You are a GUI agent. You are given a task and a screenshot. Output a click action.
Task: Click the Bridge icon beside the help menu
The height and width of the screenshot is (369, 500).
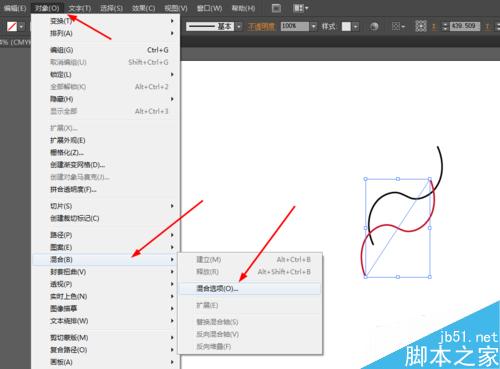coord(276,8)
